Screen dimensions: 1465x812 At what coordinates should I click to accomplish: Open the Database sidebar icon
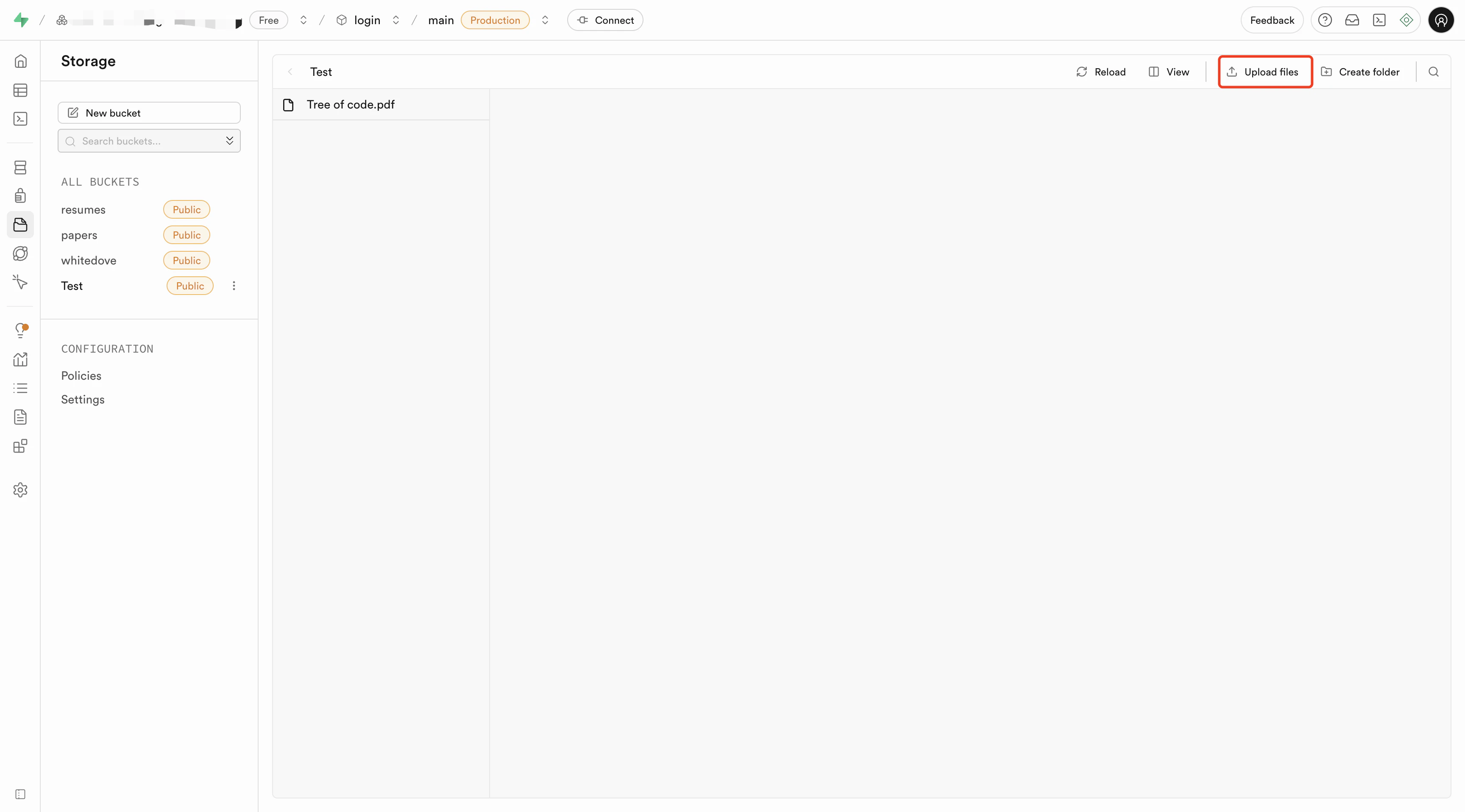click(x=20, y=167)
